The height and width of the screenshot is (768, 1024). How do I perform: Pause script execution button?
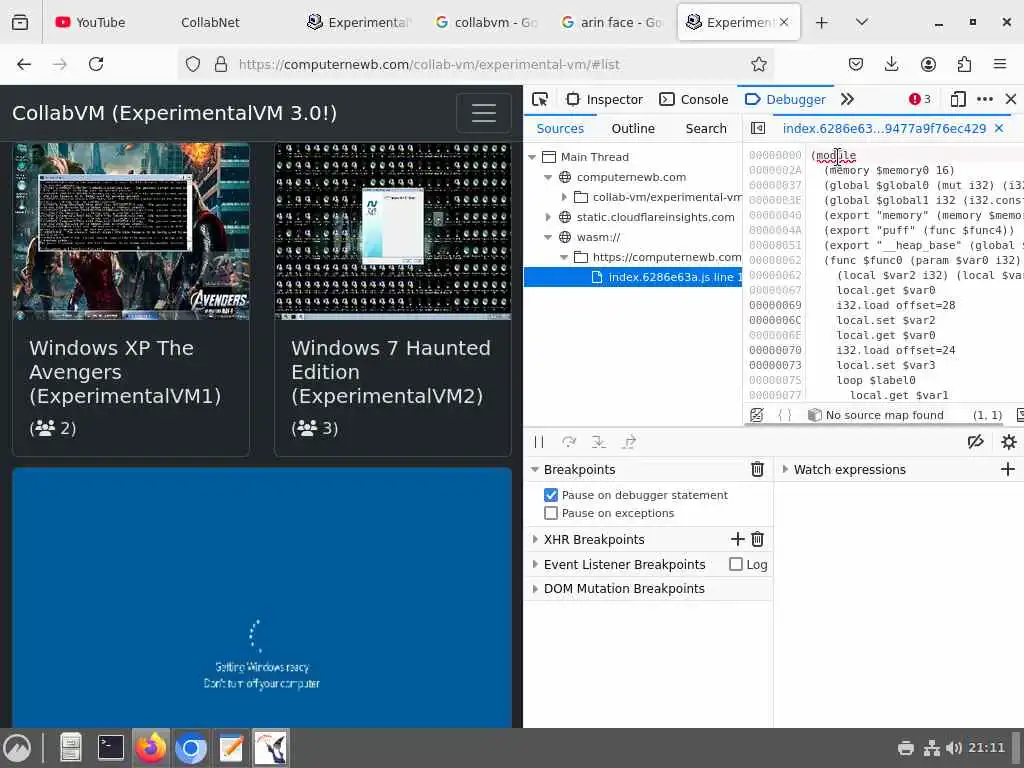tap(539, 442)
